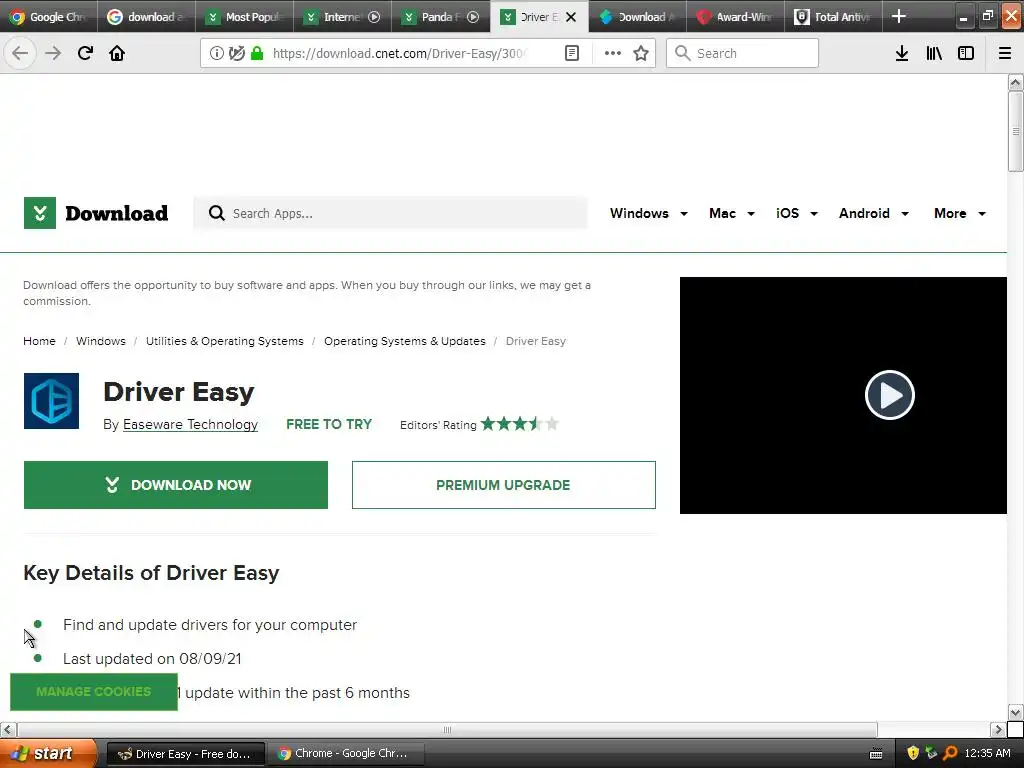1024x768 pixels.
Task: Click the PREMIUM UPGRADE button
Action: click(504, 485)
